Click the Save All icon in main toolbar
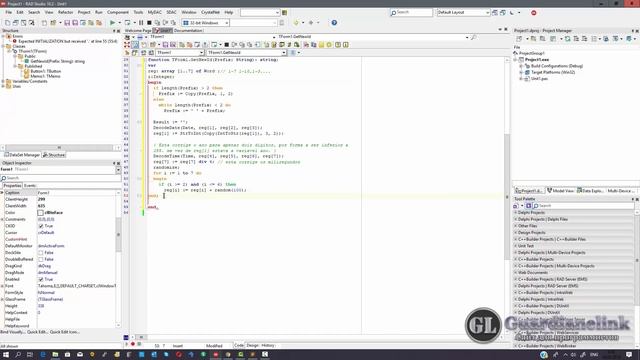 [x=75, y=23]
